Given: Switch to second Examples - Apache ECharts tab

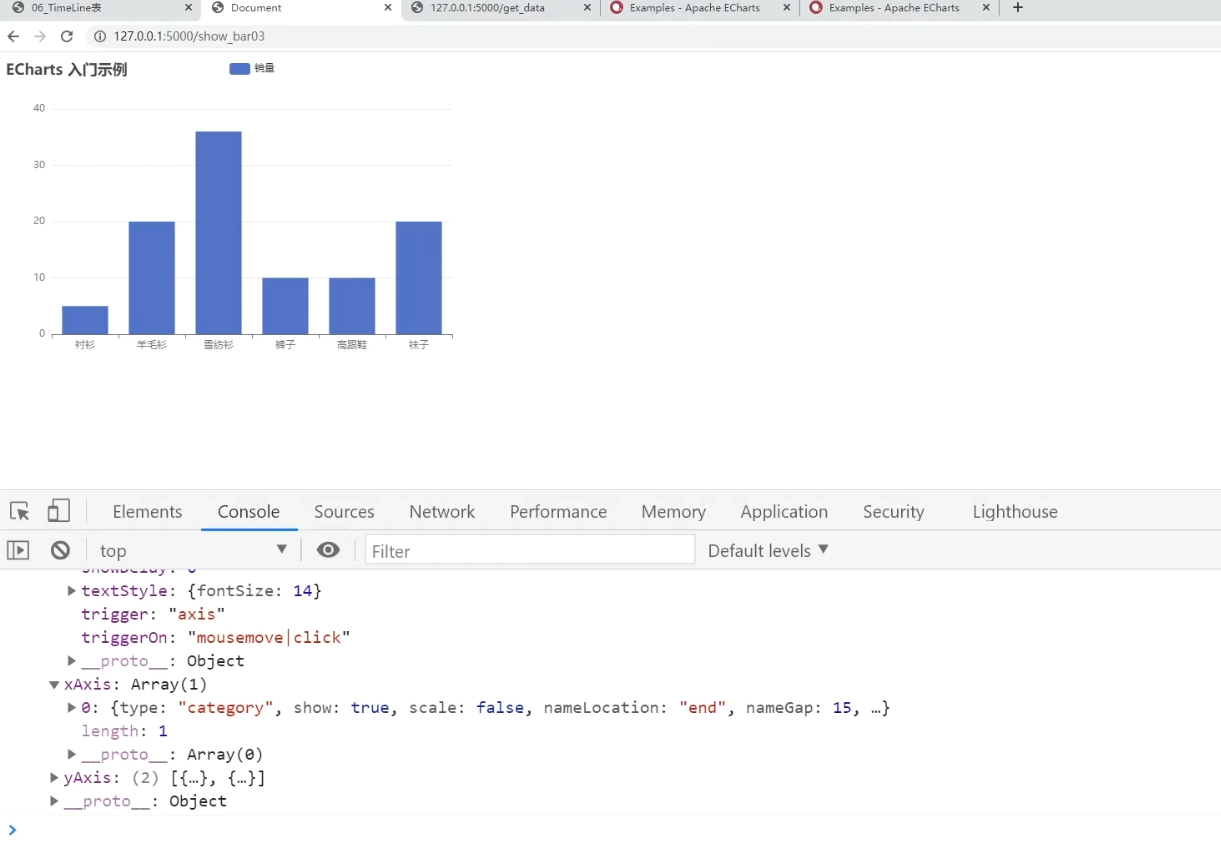Looking at the screenshot, I should coord(899,7).
